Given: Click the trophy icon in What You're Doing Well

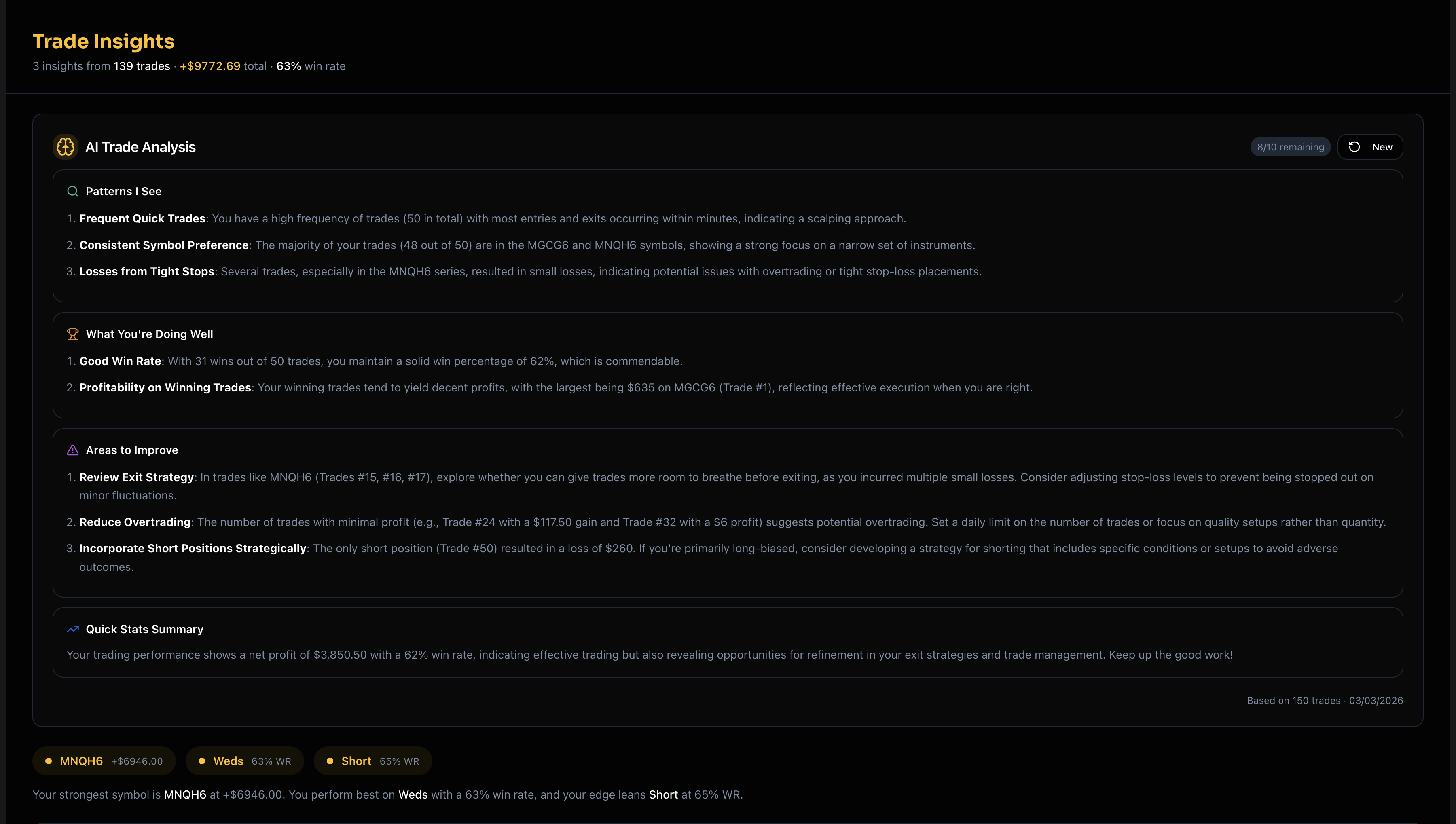Looking at the screenshot, I should [73, 334].
